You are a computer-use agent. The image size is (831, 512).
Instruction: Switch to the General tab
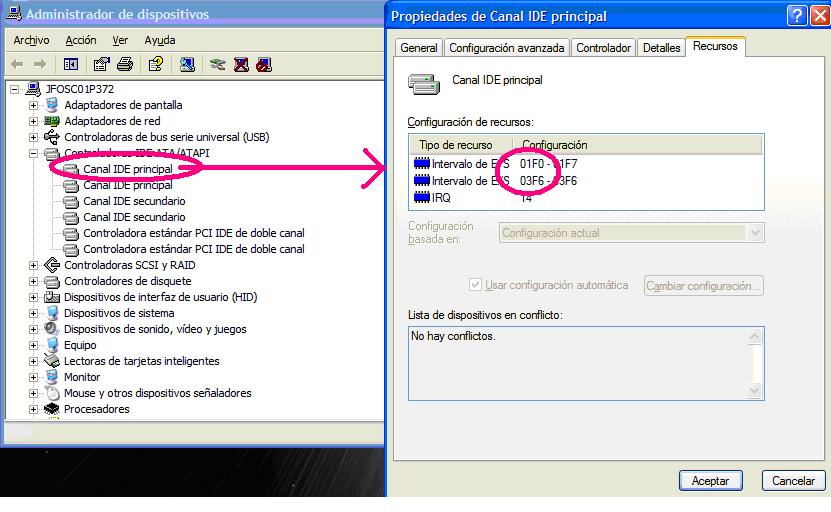[x=419, y=48]
